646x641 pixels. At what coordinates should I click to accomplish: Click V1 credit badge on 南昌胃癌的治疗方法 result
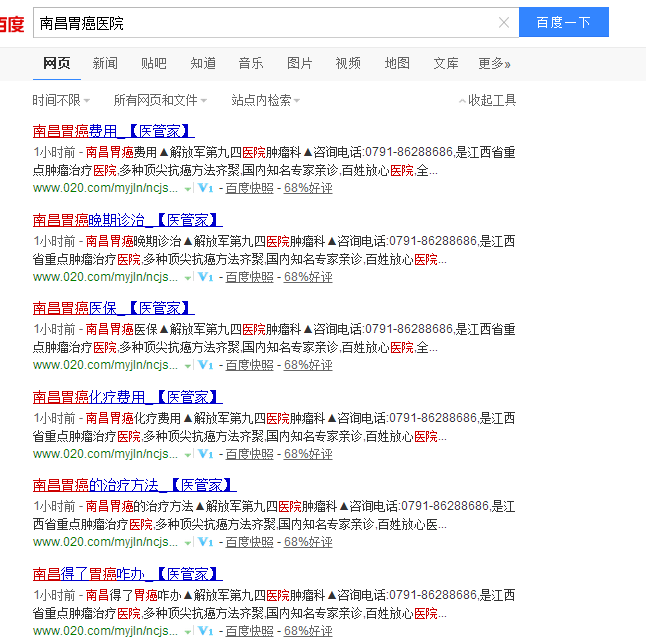205,542
